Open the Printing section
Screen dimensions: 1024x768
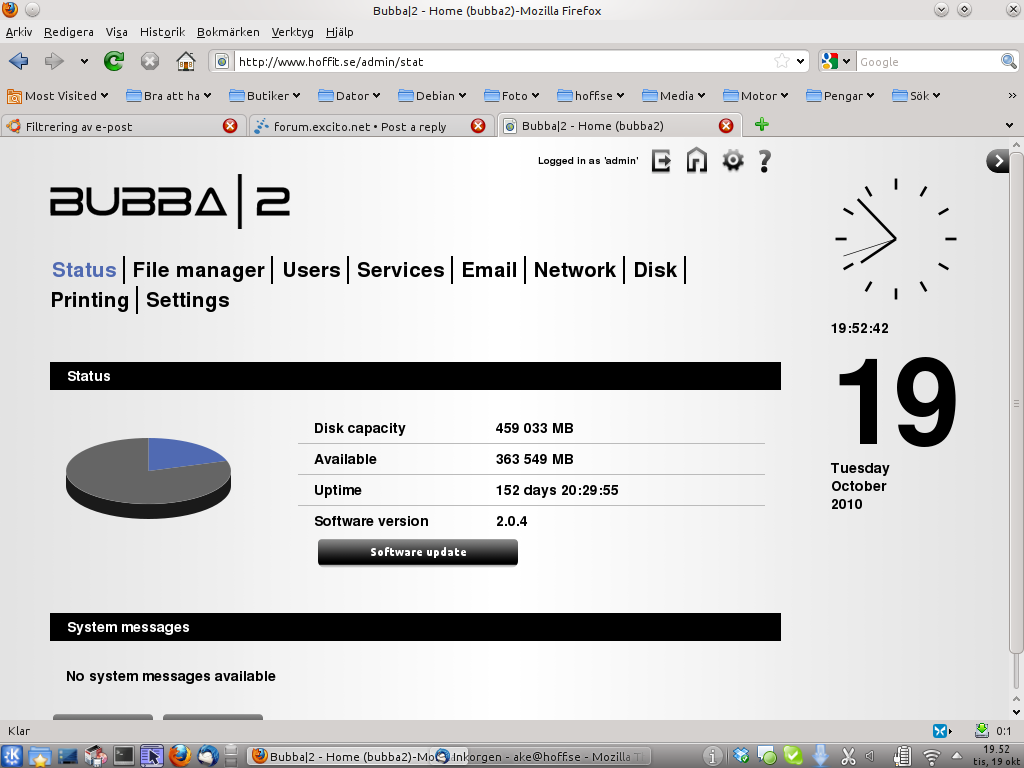point(89,300)
